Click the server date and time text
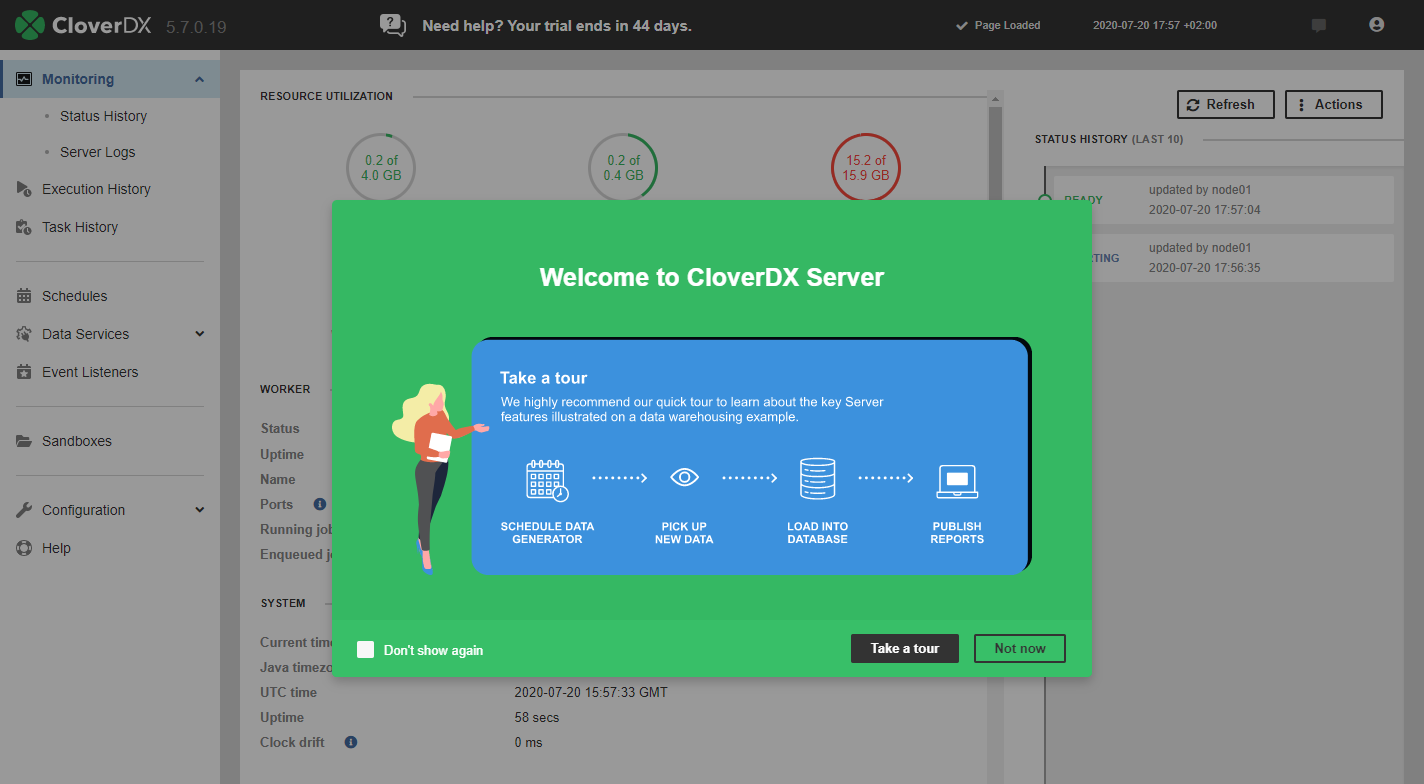This screenshot has height=784, width=1424. pyautogui.click(x=1155, y=25)
